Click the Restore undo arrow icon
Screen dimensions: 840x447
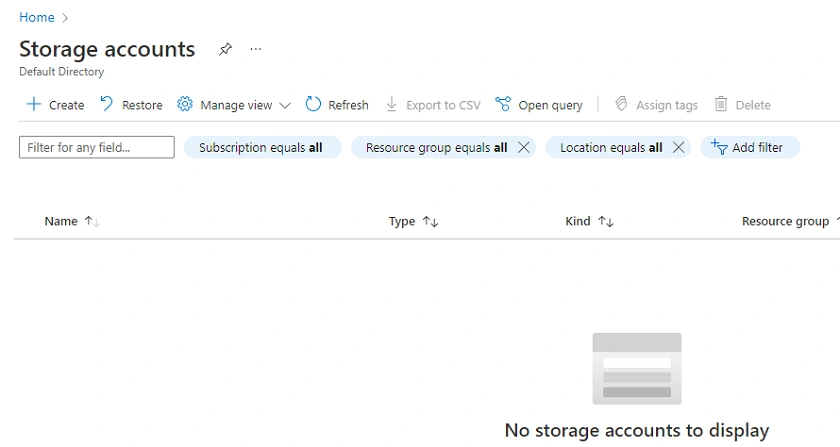(x=107, y=103)
